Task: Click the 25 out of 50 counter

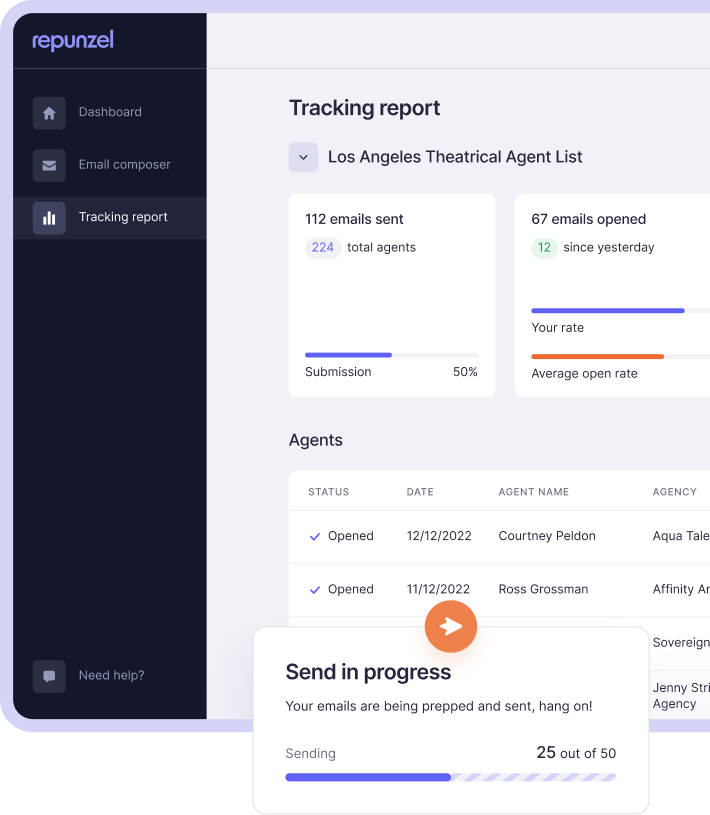Action: pyautogui.click(x=576, y=753)
